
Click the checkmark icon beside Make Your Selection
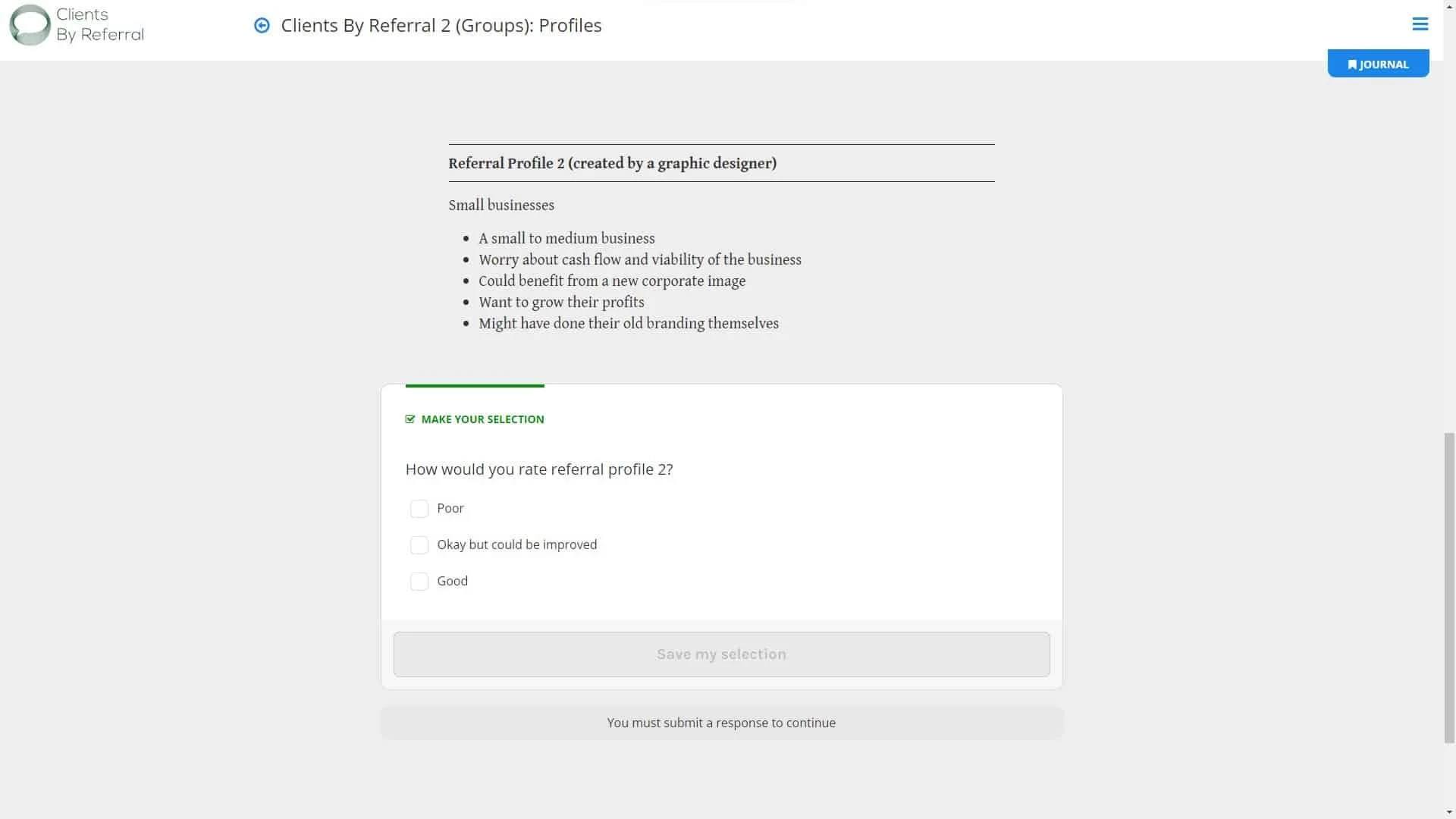[x=410, y=419]
